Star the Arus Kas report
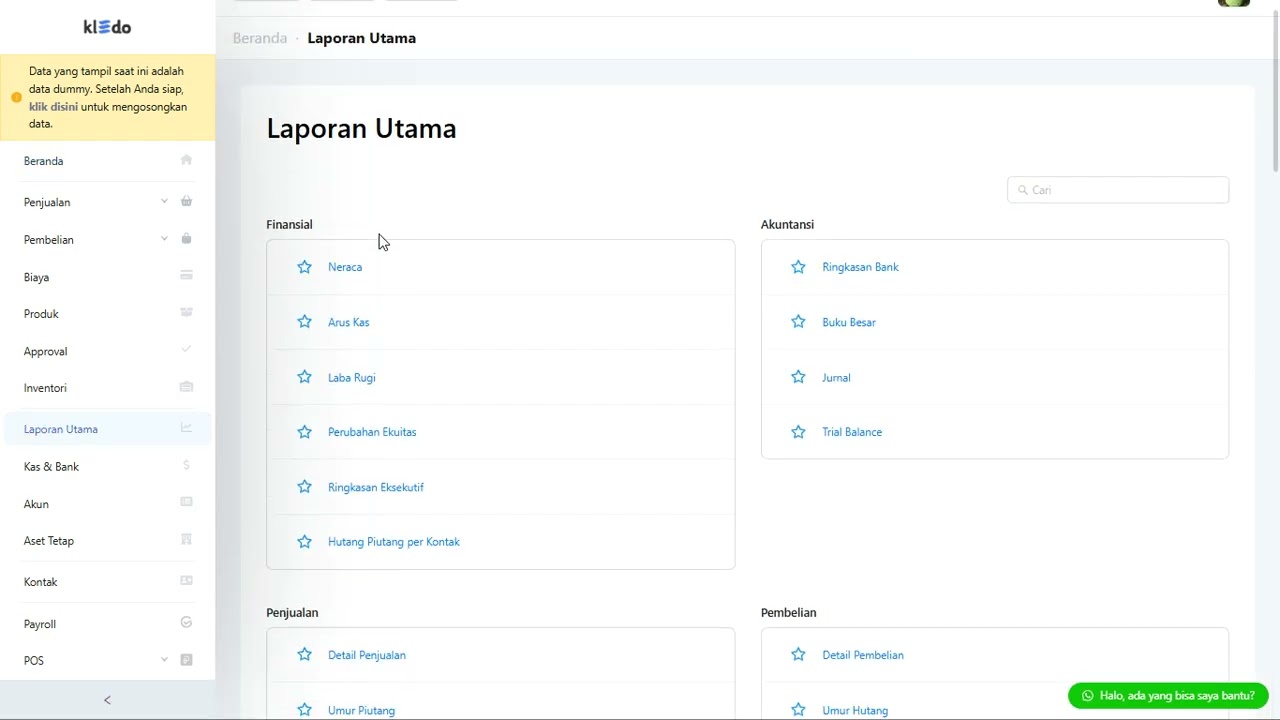Viewport: 1280px width, 720px height. [x=305, y=322]
